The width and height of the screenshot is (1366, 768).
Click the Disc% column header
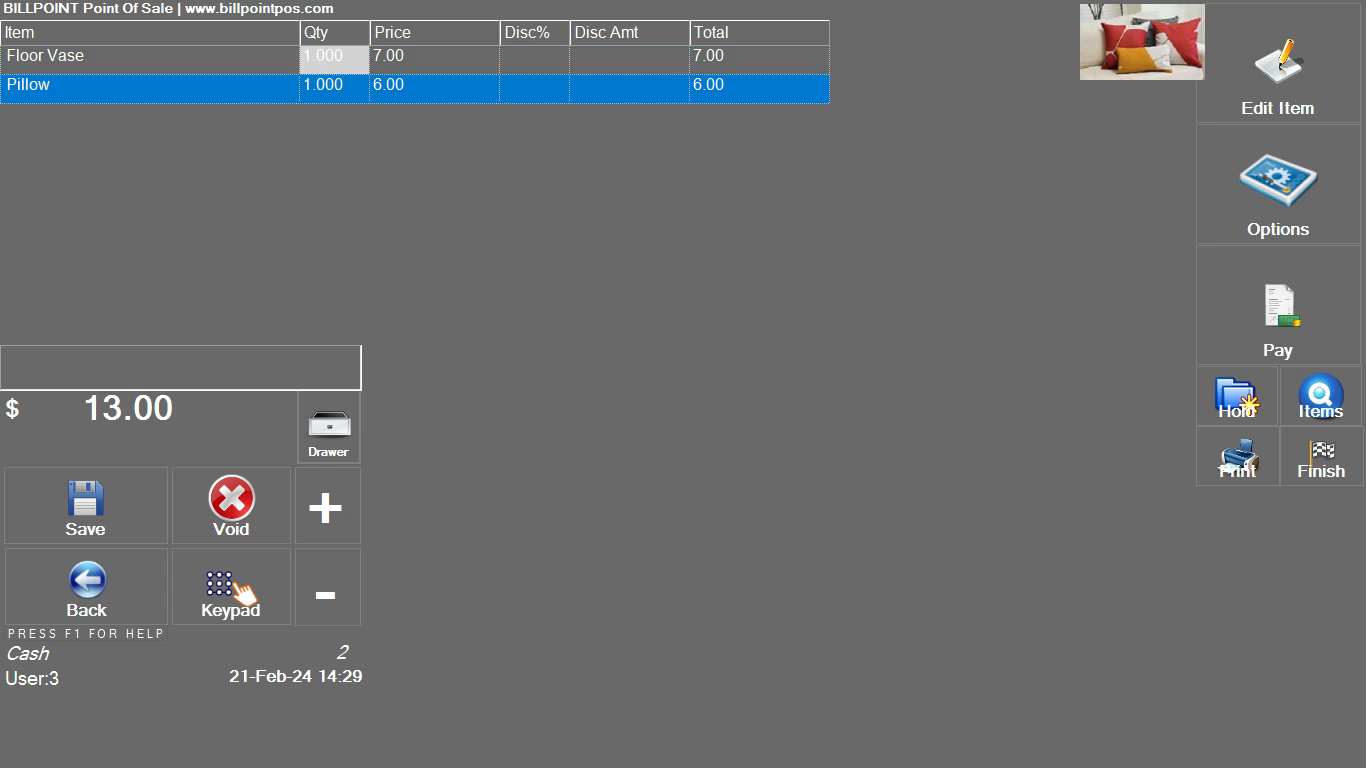[534, 33]
